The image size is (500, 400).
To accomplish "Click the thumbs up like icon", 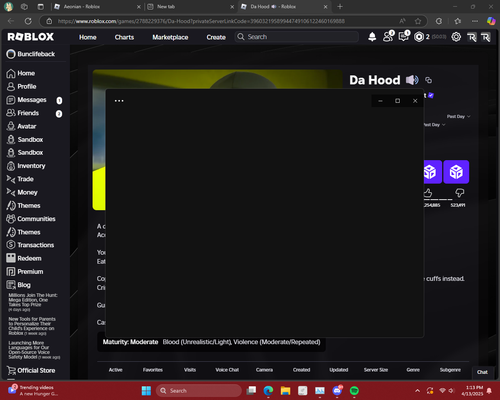I will coord(428,193).
